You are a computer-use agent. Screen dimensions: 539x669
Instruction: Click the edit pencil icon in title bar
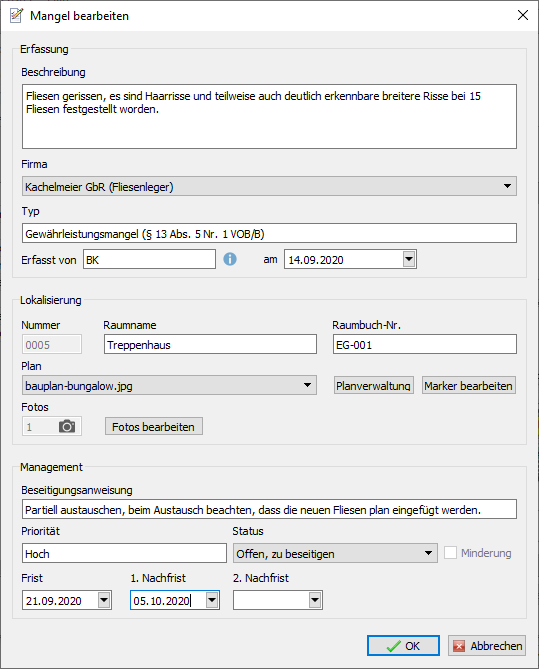click(x=17, y=15)
